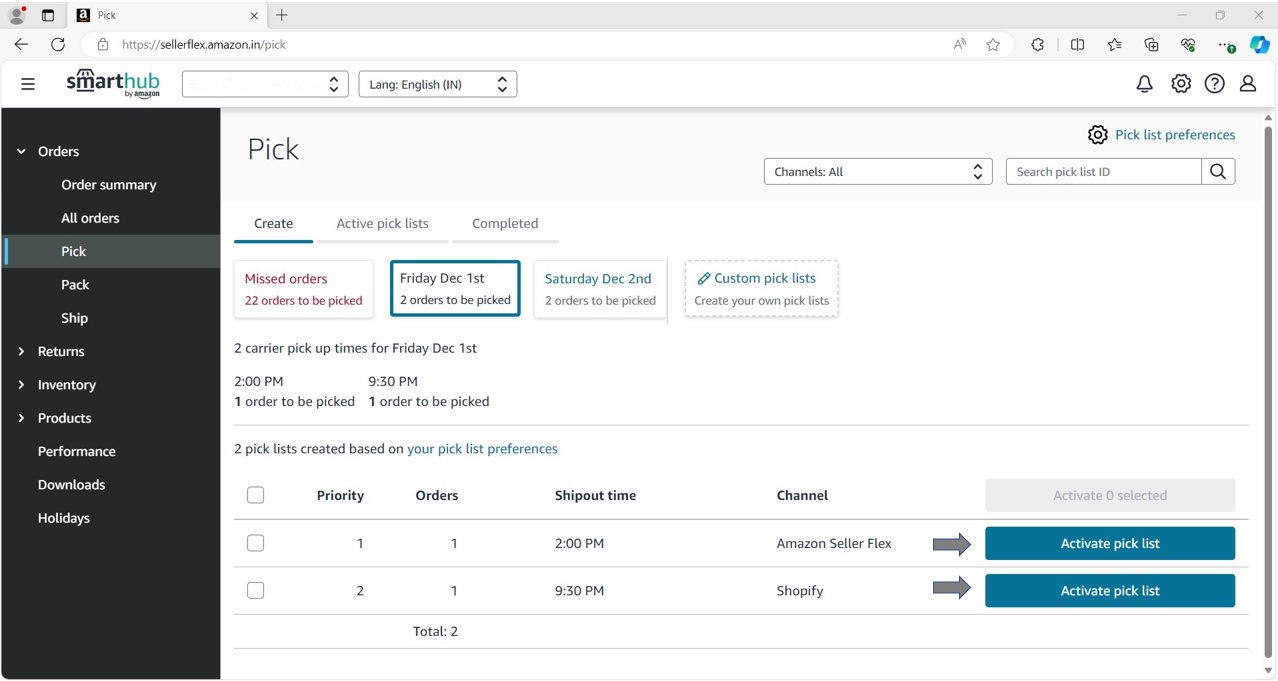
Task: Collapse the Orders section
Action: tap(21, 152)
